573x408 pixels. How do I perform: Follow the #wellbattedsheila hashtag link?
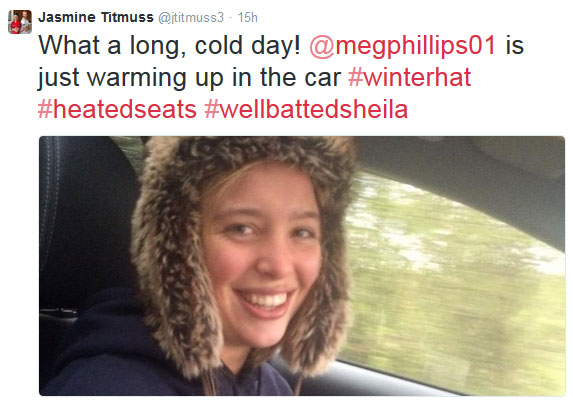pyautogui.click(x=306, y=109)
